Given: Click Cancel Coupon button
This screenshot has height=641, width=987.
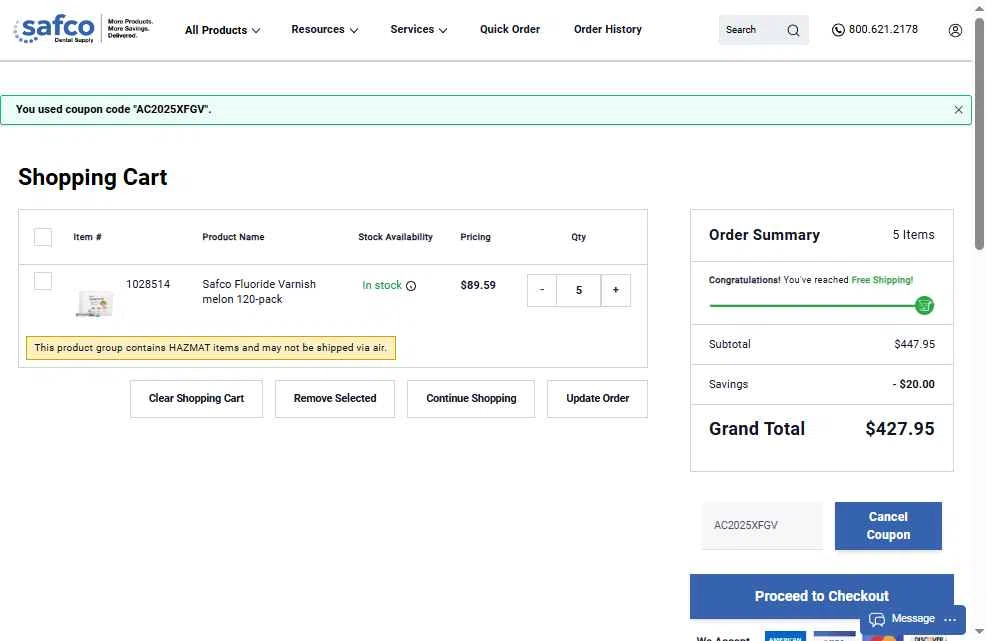Looking at the screenshot, I should [x=888, y=526].
